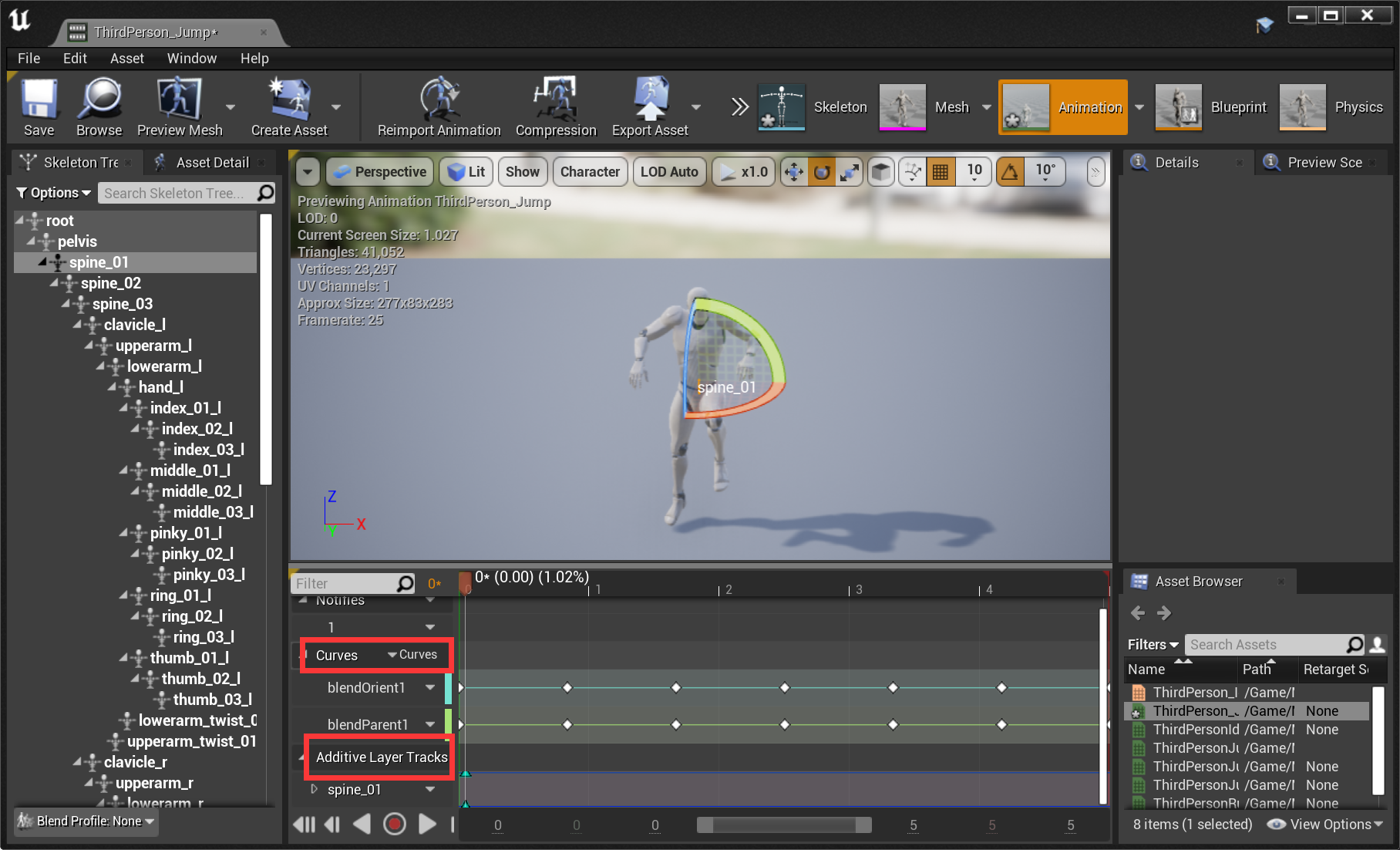This screenshot has height=850, width=1400.
Task: Open View Options in Asset Browser
Action: pyautogui.click(x=1324, y=825)
